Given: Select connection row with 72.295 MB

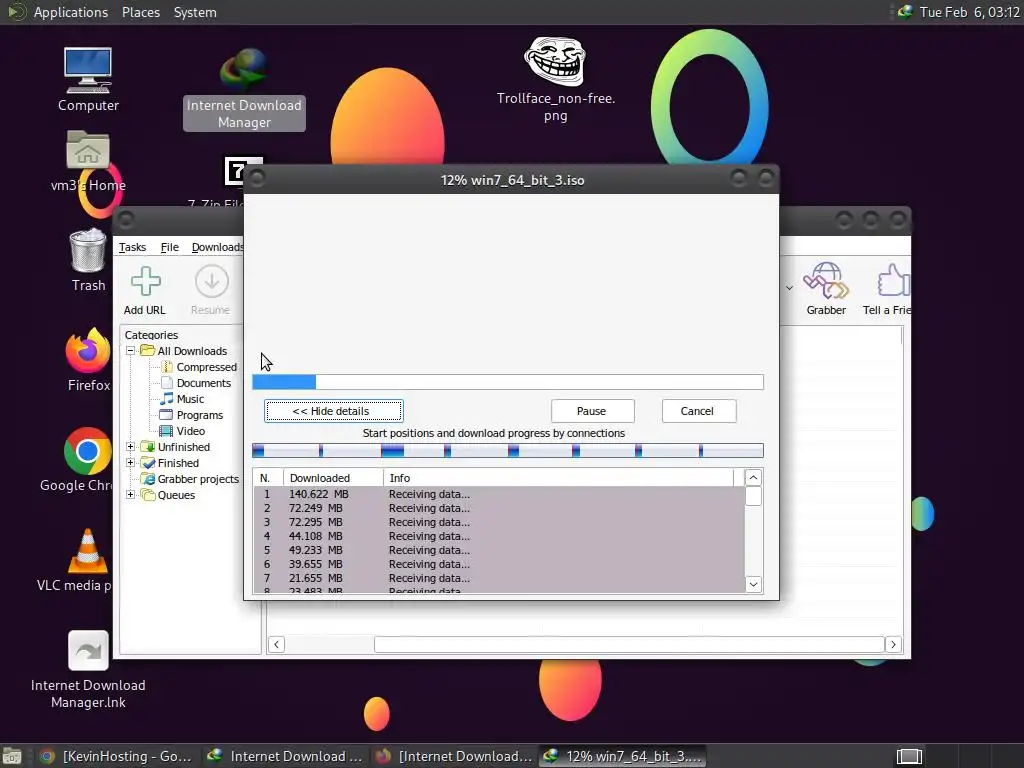Looking at the screenshot, I should (x=499, y=522).
